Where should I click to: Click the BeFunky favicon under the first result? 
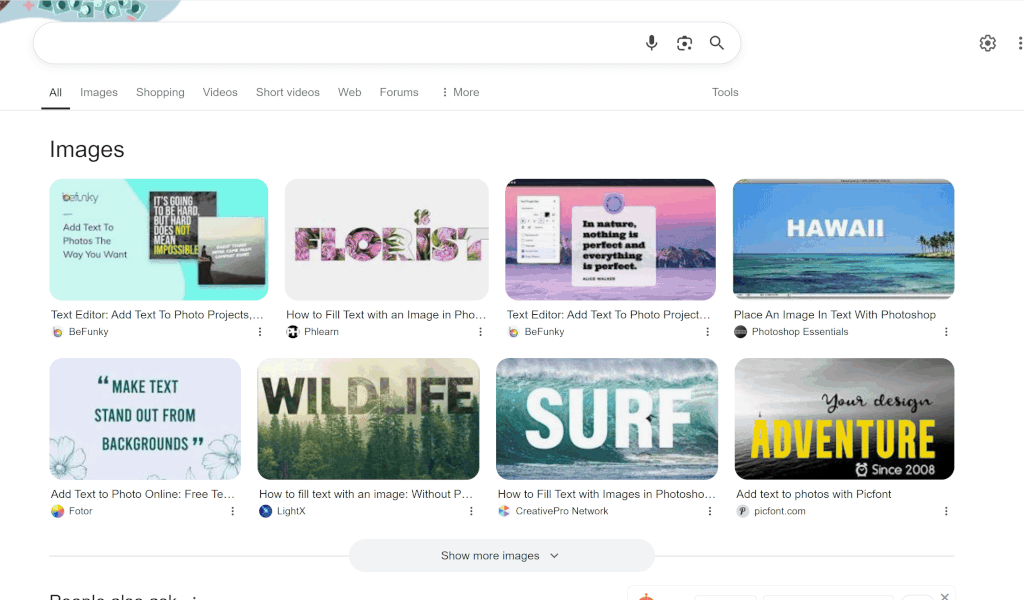pyautogui.click(x=55, y=331)
